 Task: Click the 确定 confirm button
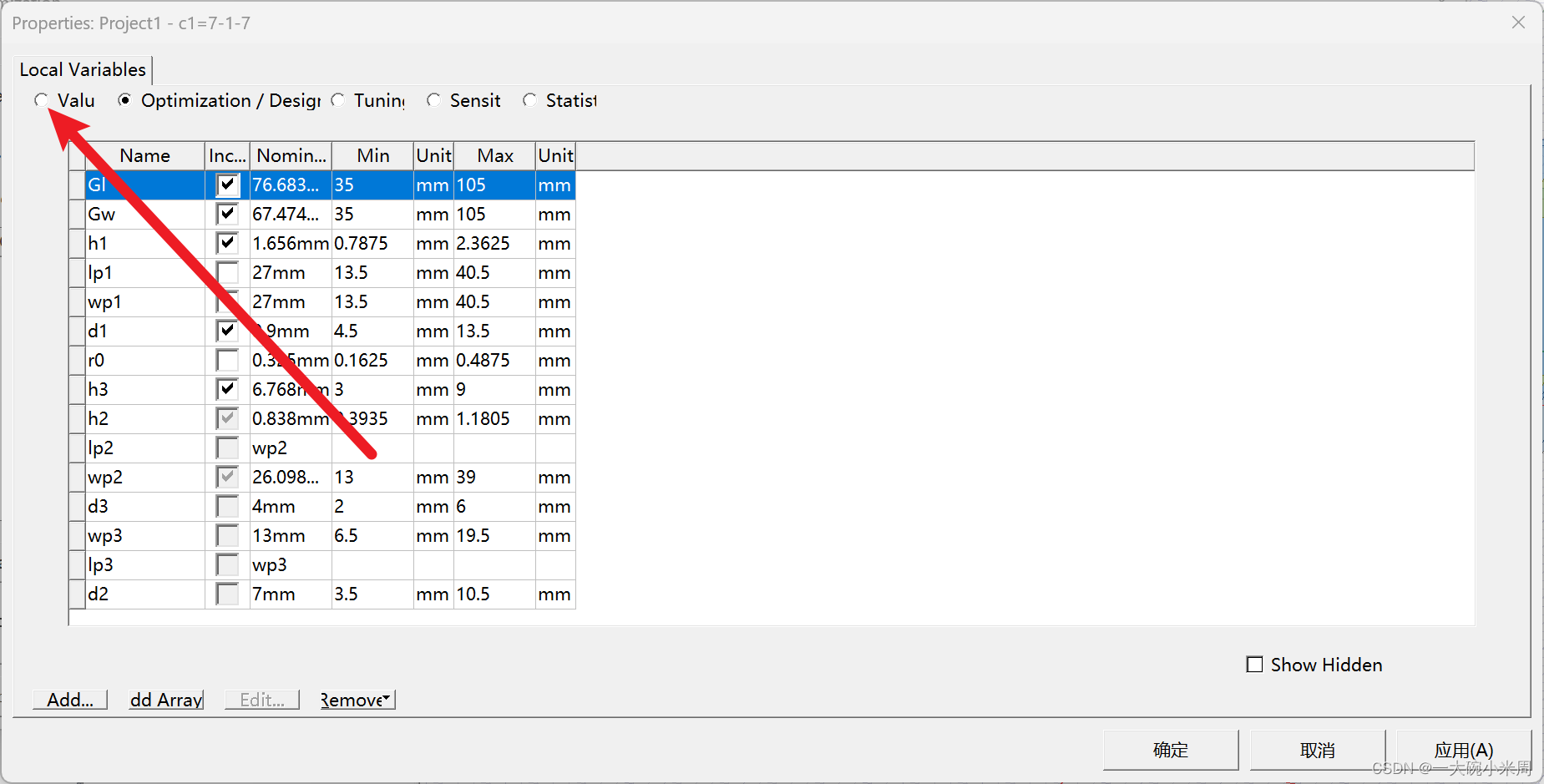(1170, 749)
